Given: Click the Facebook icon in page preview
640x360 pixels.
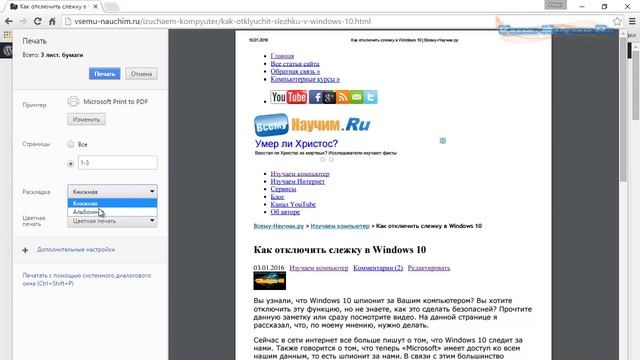Looking at the screenshot, I should tap(316, 97).
